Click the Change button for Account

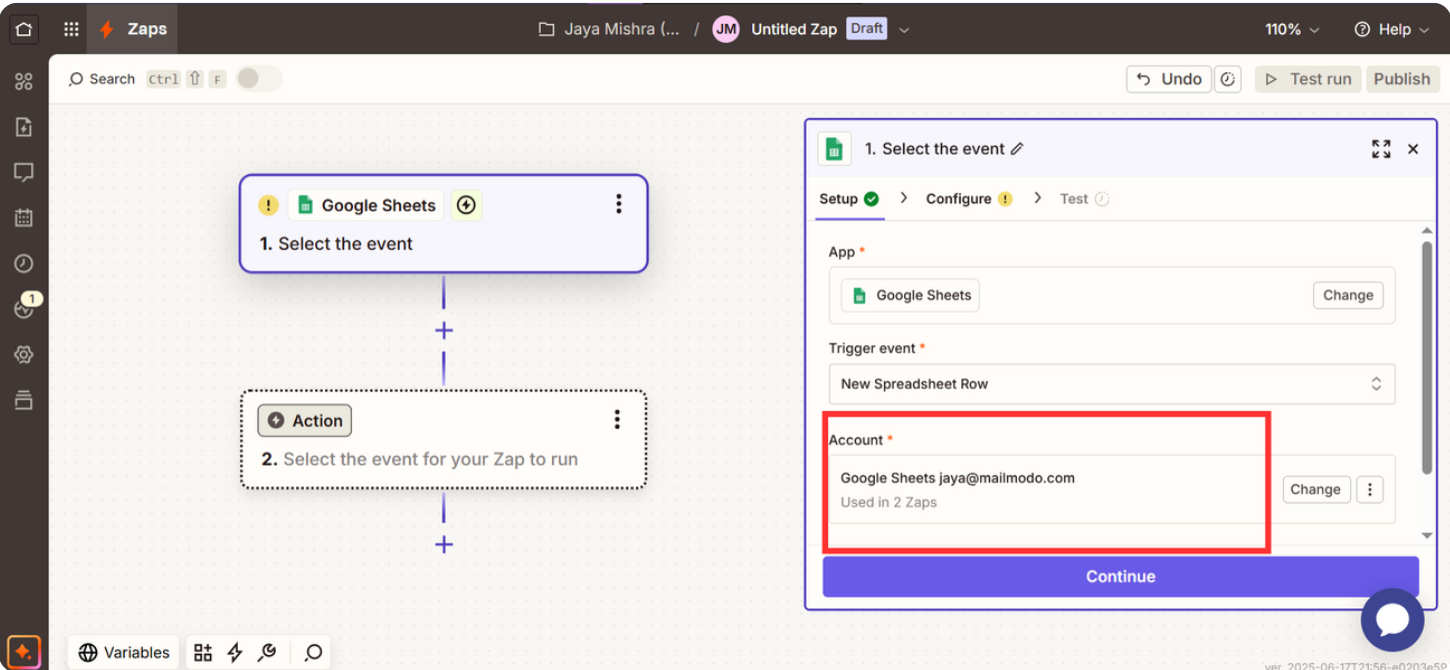pyautogui.click(x=1315, y=489)
